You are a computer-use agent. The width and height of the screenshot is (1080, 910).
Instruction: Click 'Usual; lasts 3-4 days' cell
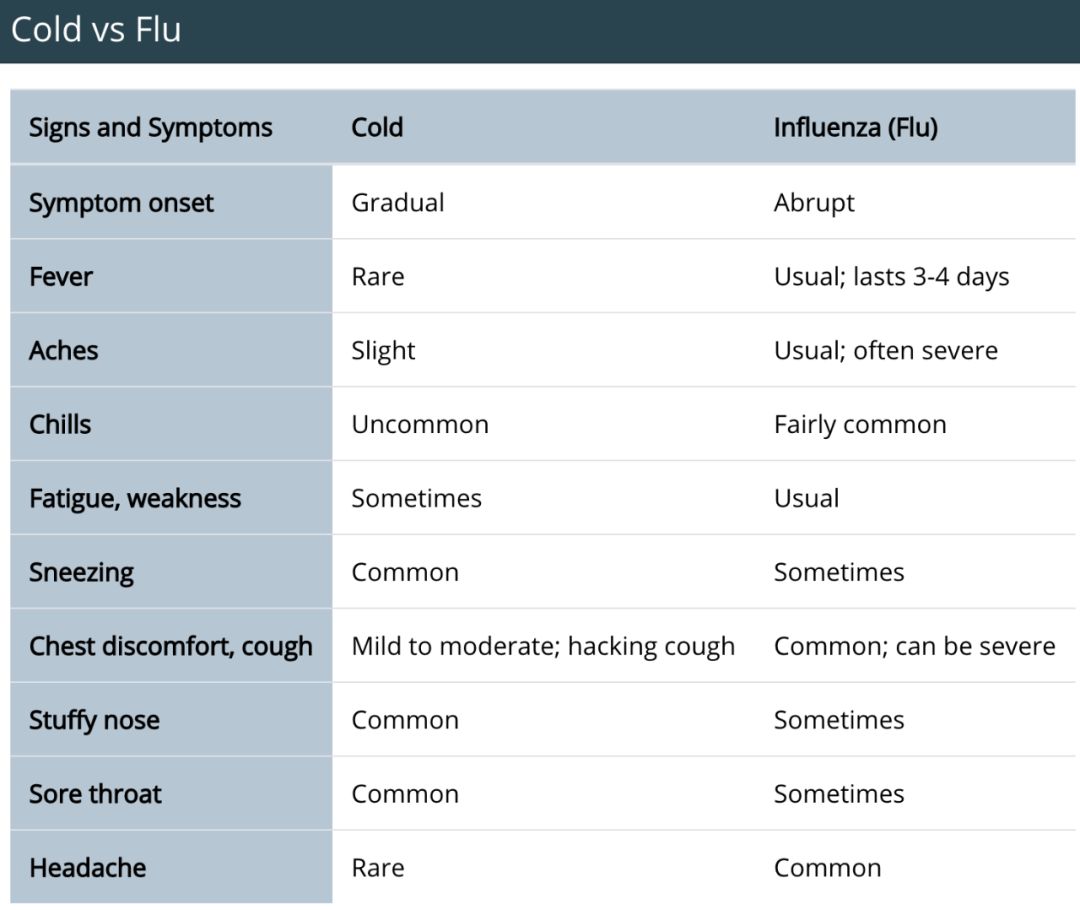pyautogui.click(x=891, y=277)
